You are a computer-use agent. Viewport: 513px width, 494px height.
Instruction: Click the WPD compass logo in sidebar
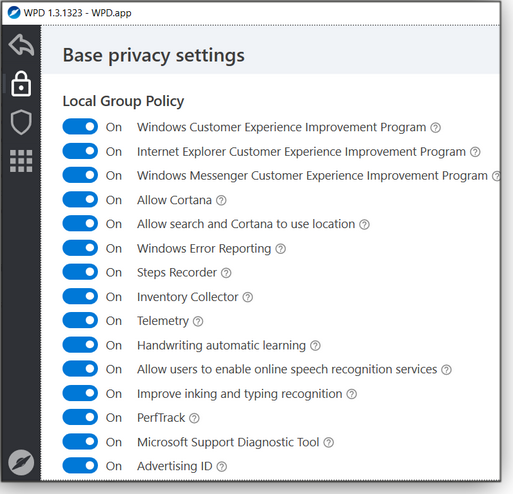(x=21, y=463)
